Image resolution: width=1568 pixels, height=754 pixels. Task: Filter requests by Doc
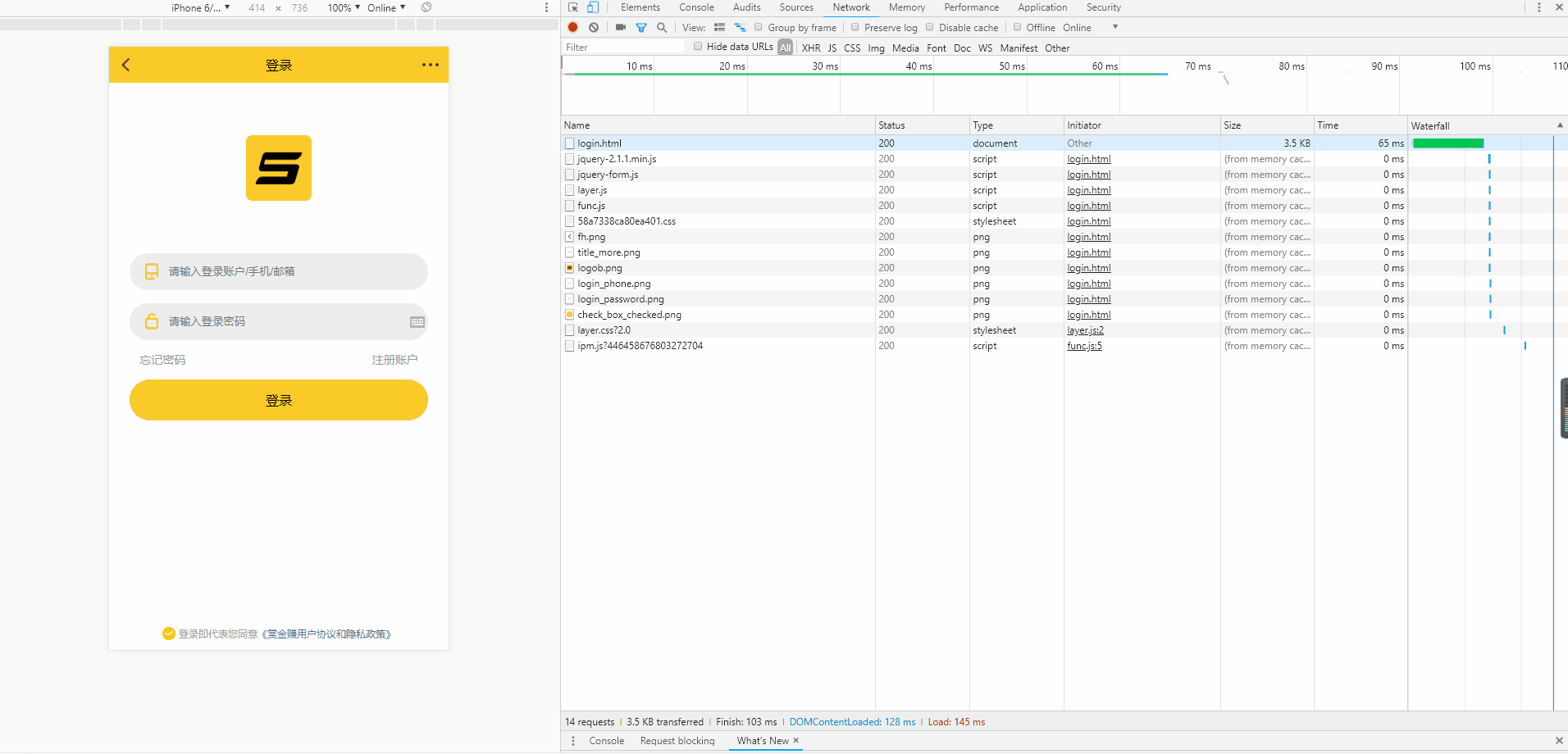962,48
